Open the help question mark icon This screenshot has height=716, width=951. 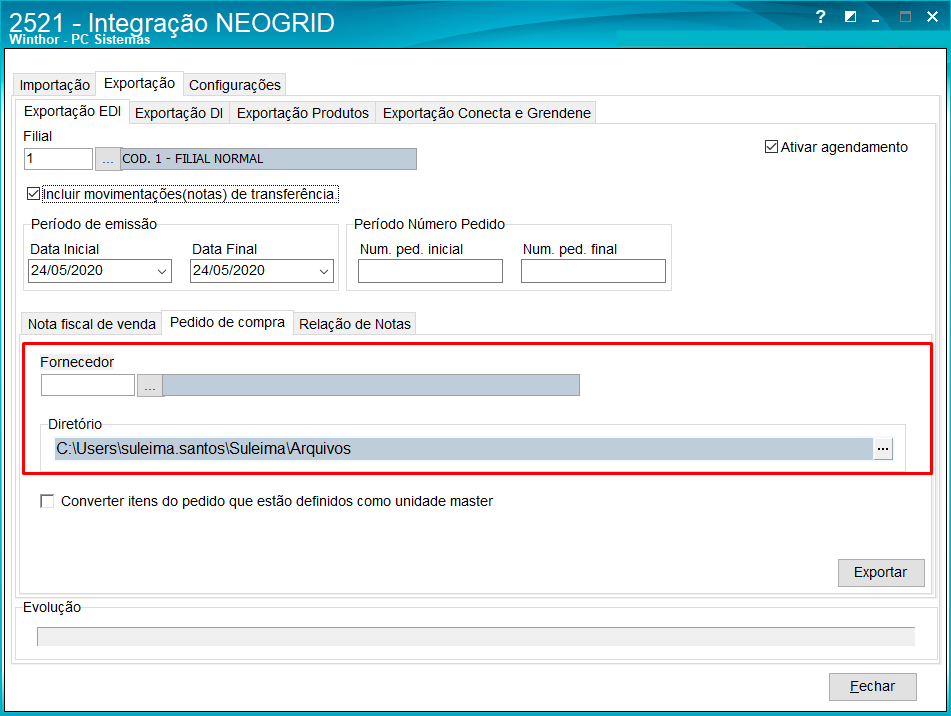(821, 17)
